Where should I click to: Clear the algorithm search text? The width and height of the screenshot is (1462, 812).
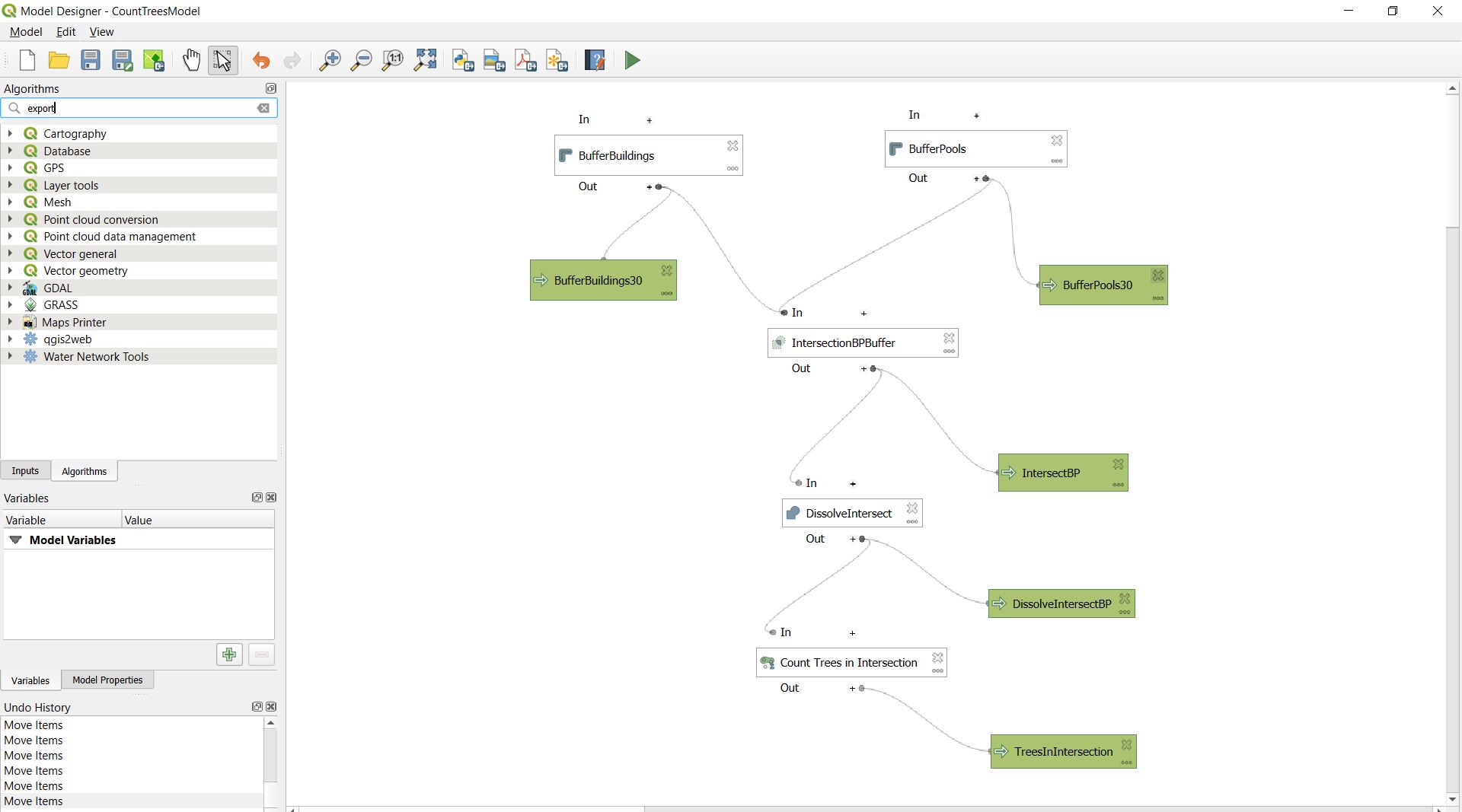(263, 108)
